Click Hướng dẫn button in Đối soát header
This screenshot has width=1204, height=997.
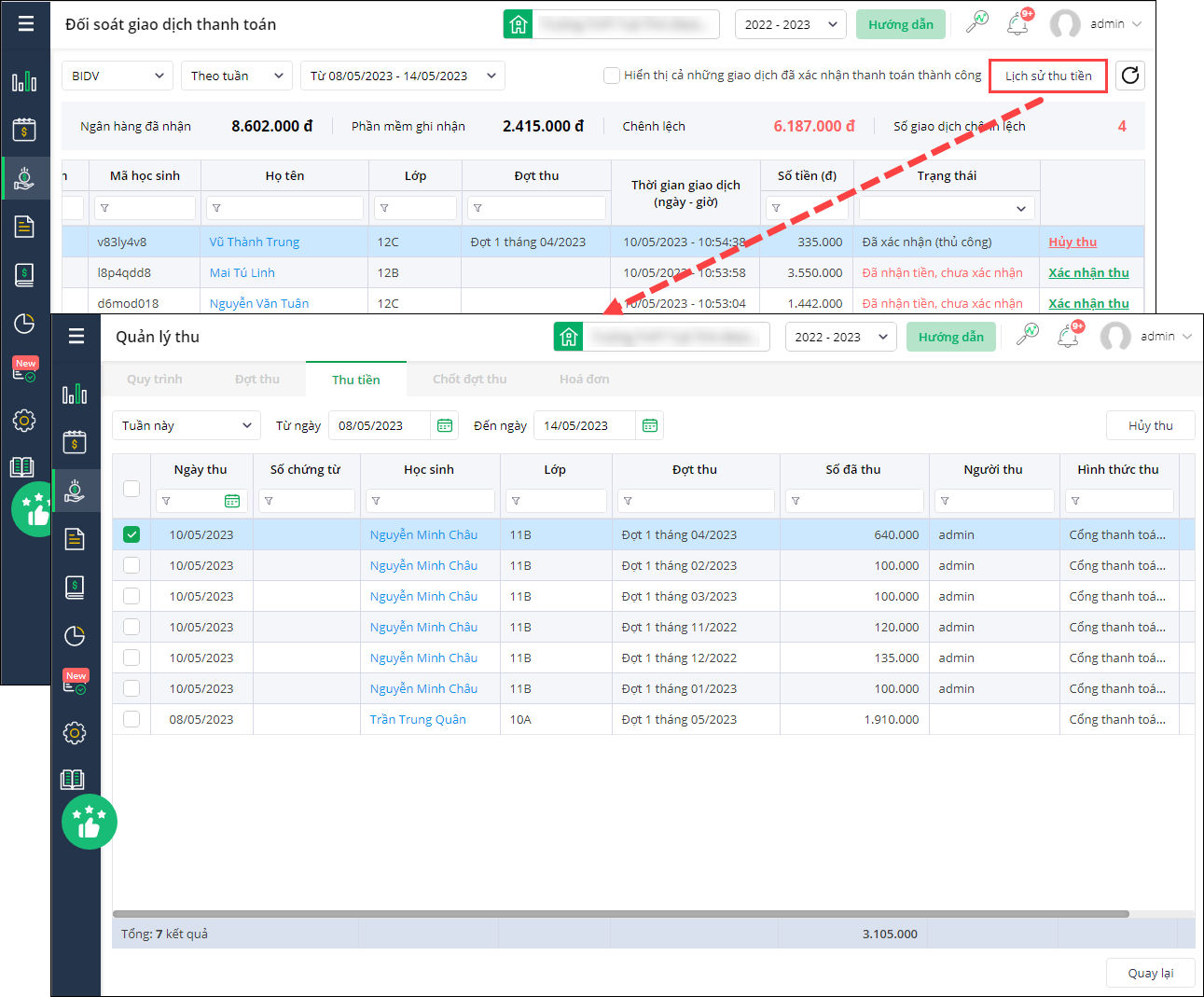(x=901, y=24)
